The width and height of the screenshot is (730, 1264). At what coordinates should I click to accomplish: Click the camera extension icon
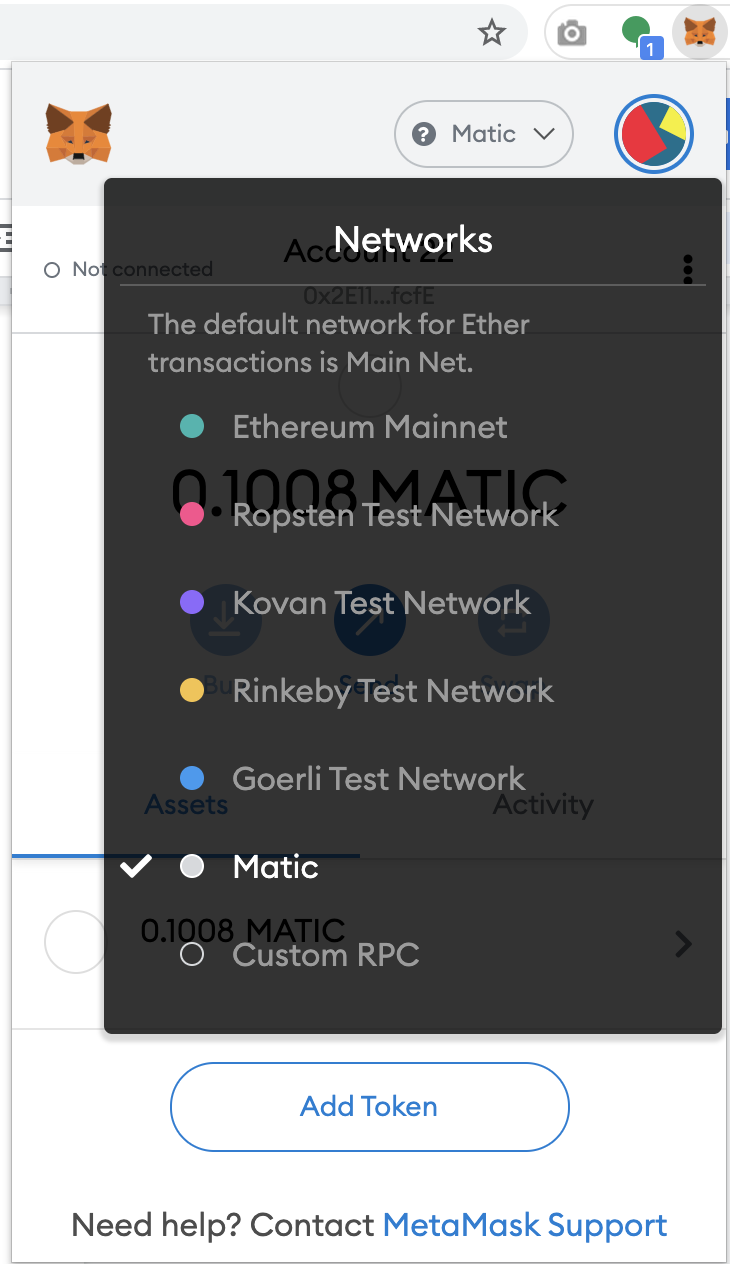click(x=572, y=34)
